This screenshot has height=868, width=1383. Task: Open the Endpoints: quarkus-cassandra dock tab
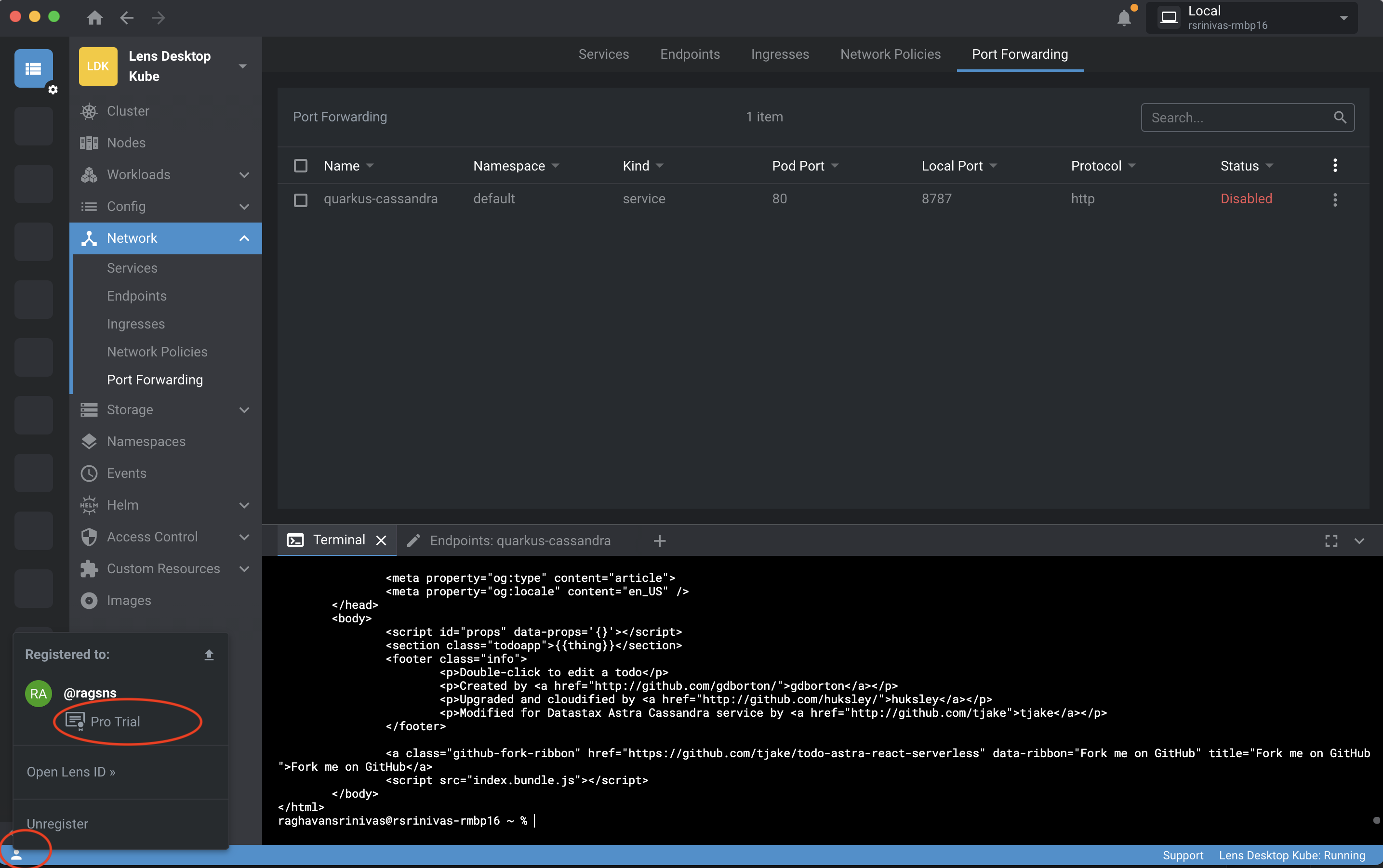[x=519, y=541]
